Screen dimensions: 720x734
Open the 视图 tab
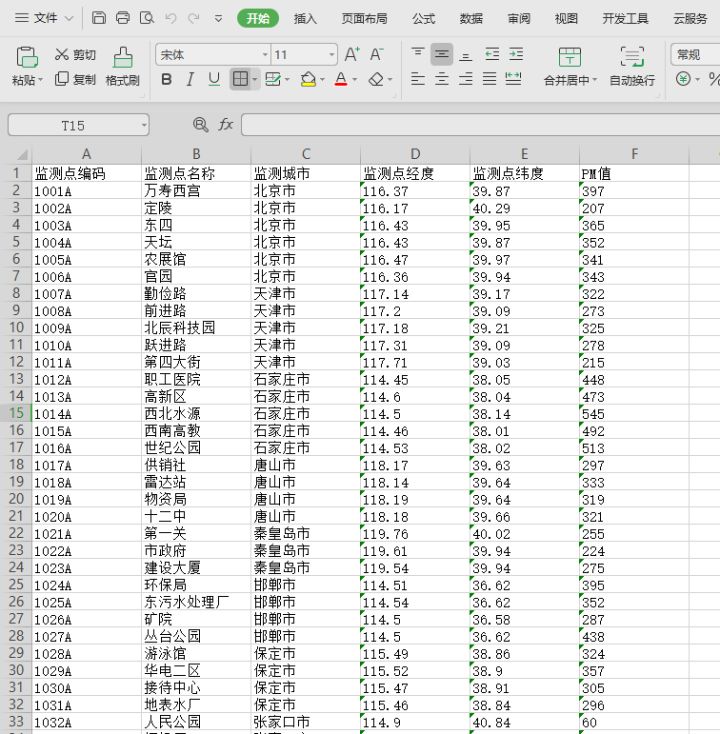[566, 19]
